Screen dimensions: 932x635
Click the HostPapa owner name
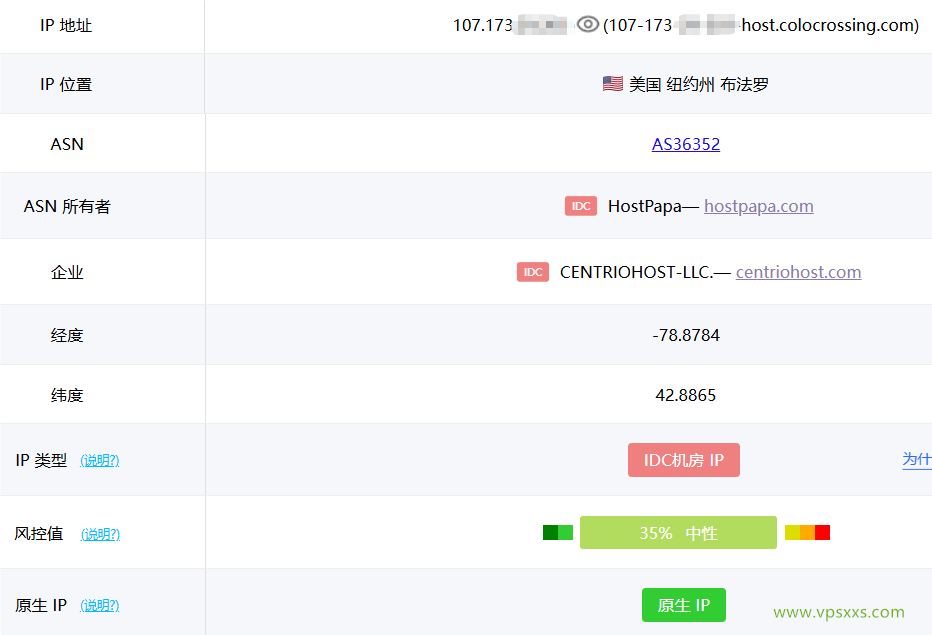pos(644,206)
